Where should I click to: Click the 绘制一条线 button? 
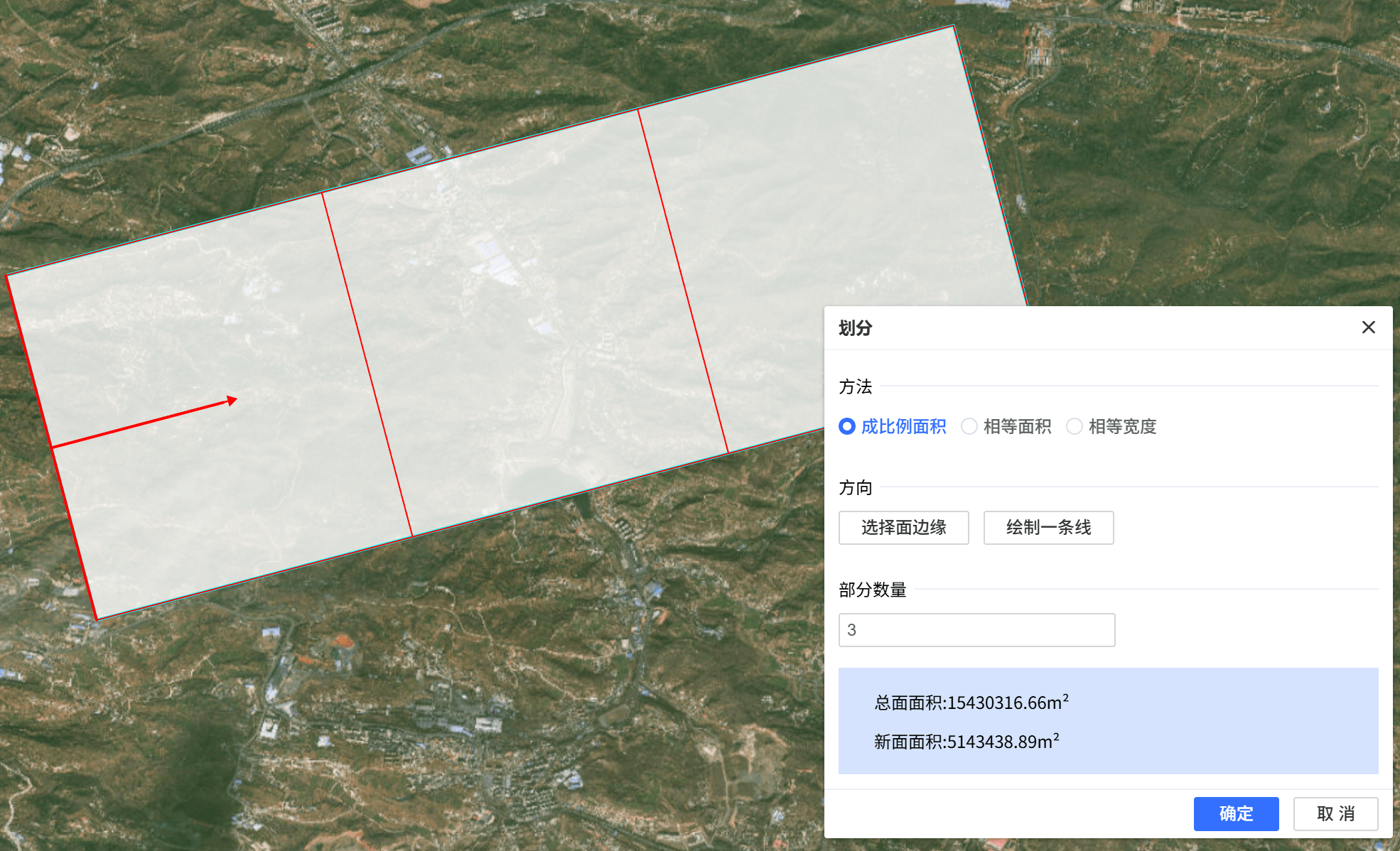pos(1048,528)
